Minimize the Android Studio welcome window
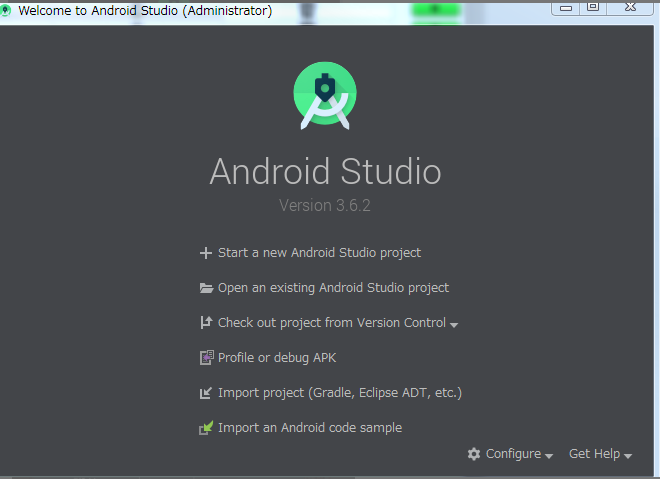Image resolution: width=660 pixels, height=479 pixels. [566, 8]
